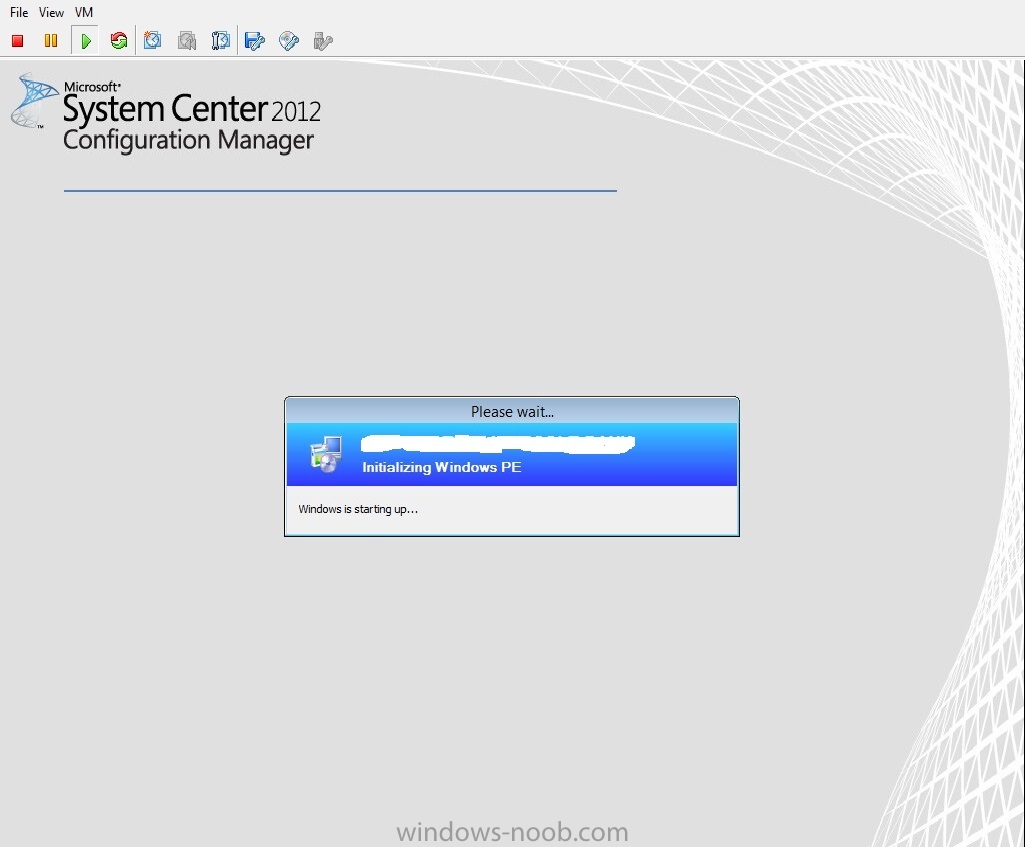Screen dimensions: 1025x847
Task: Click the 'Initializing Windows PE' text
Action: pyautogui.click(x=442, y=467)
